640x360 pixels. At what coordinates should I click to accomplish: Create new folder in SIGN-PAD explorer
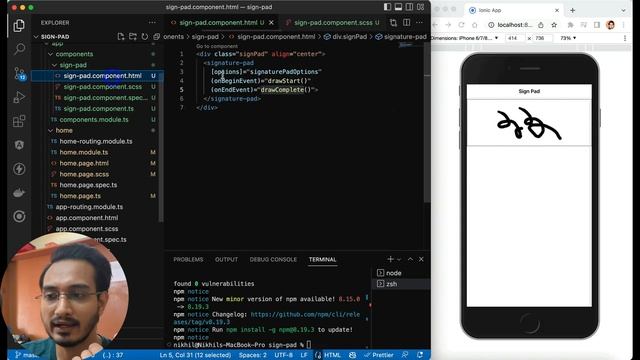tap(133, 37)
